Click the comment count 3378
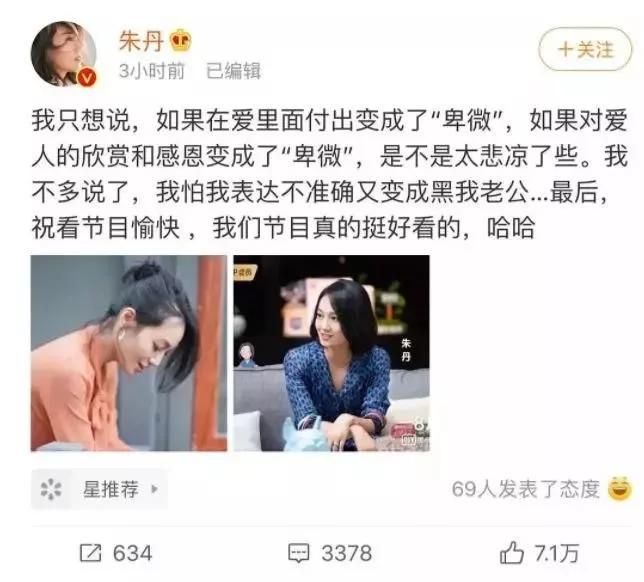 [347, 553]
